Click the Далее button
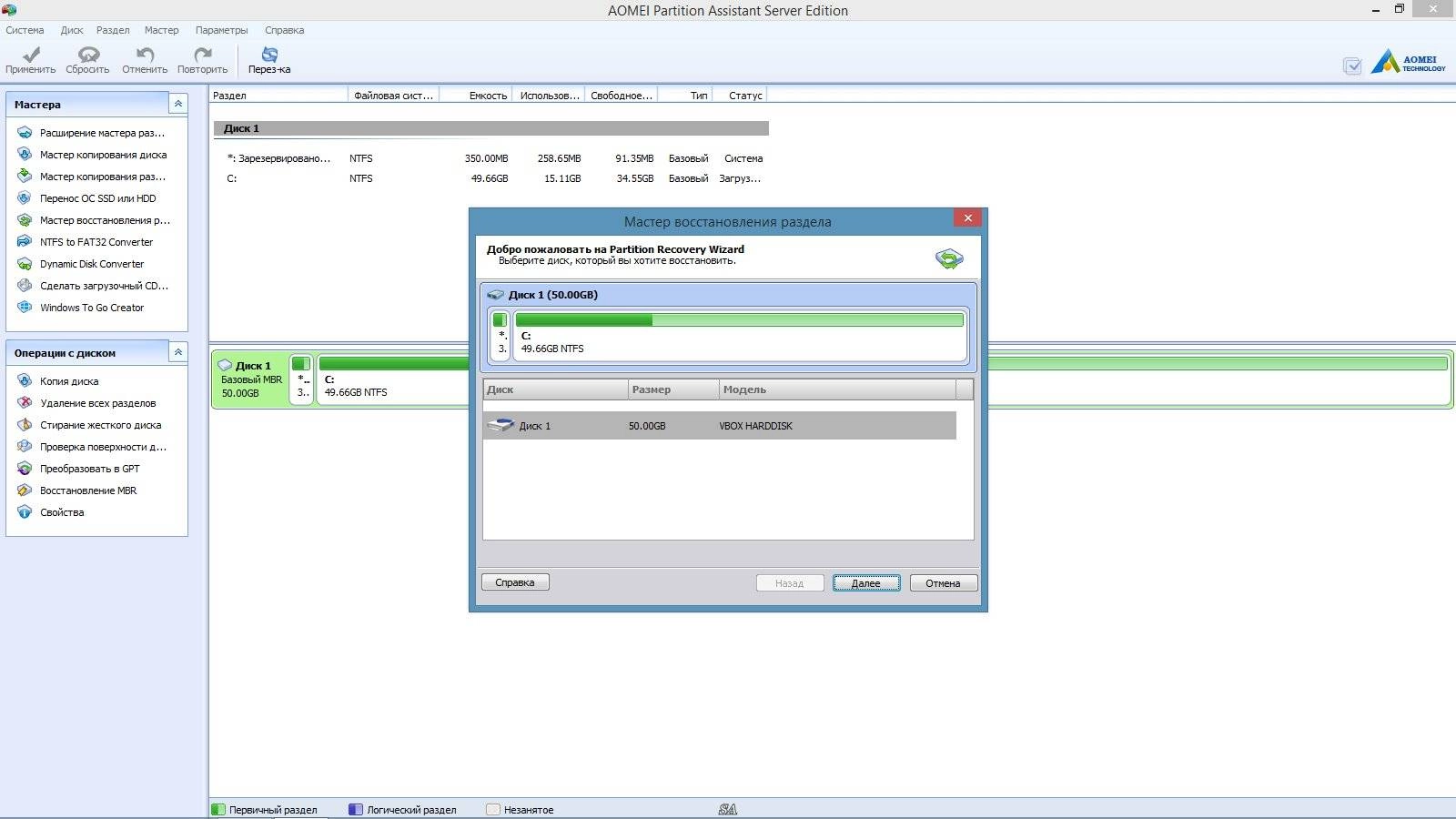The width and height of the screenshot is (1456, 819). (866, 583)
